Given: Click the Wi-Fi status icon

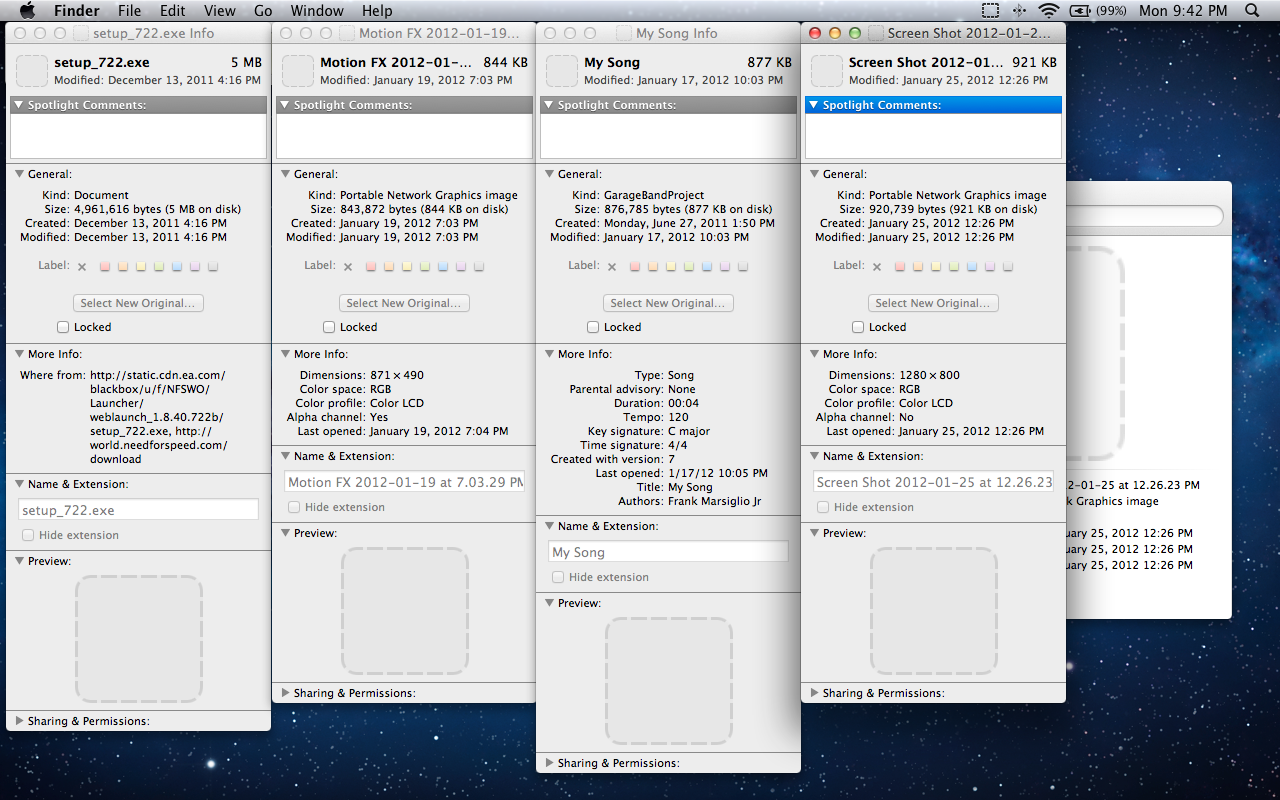Looking at the screenshot, I should (1048, 11).
